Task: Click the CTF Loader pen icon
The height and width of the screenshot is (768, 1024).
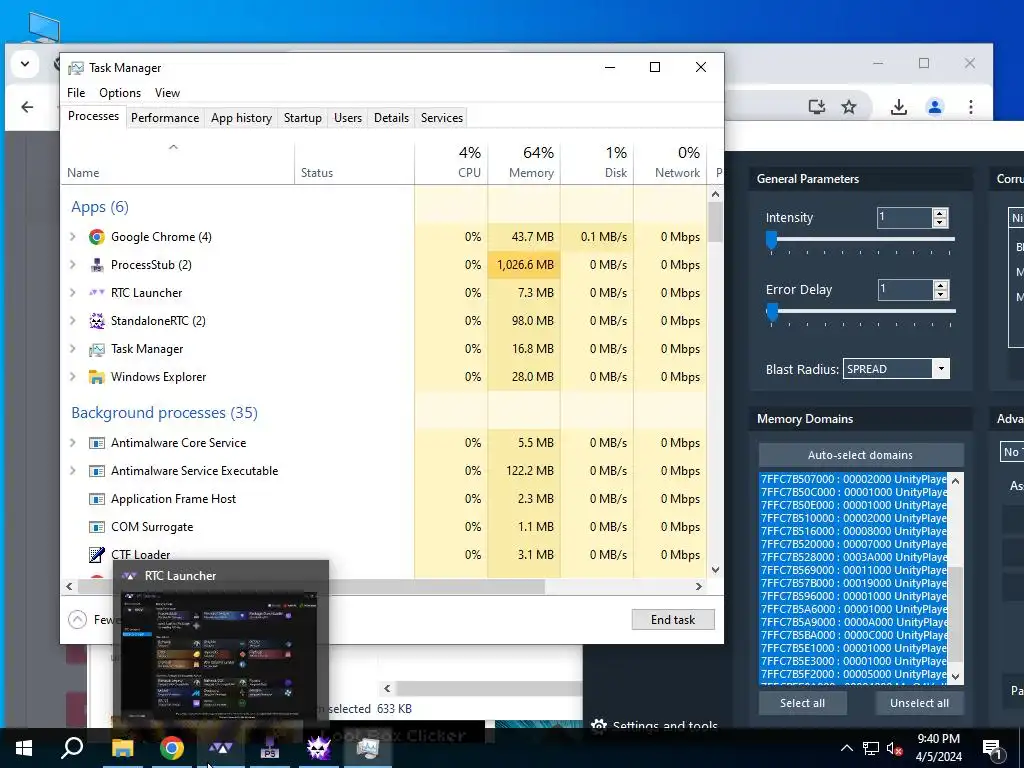Action: [97, 554]
